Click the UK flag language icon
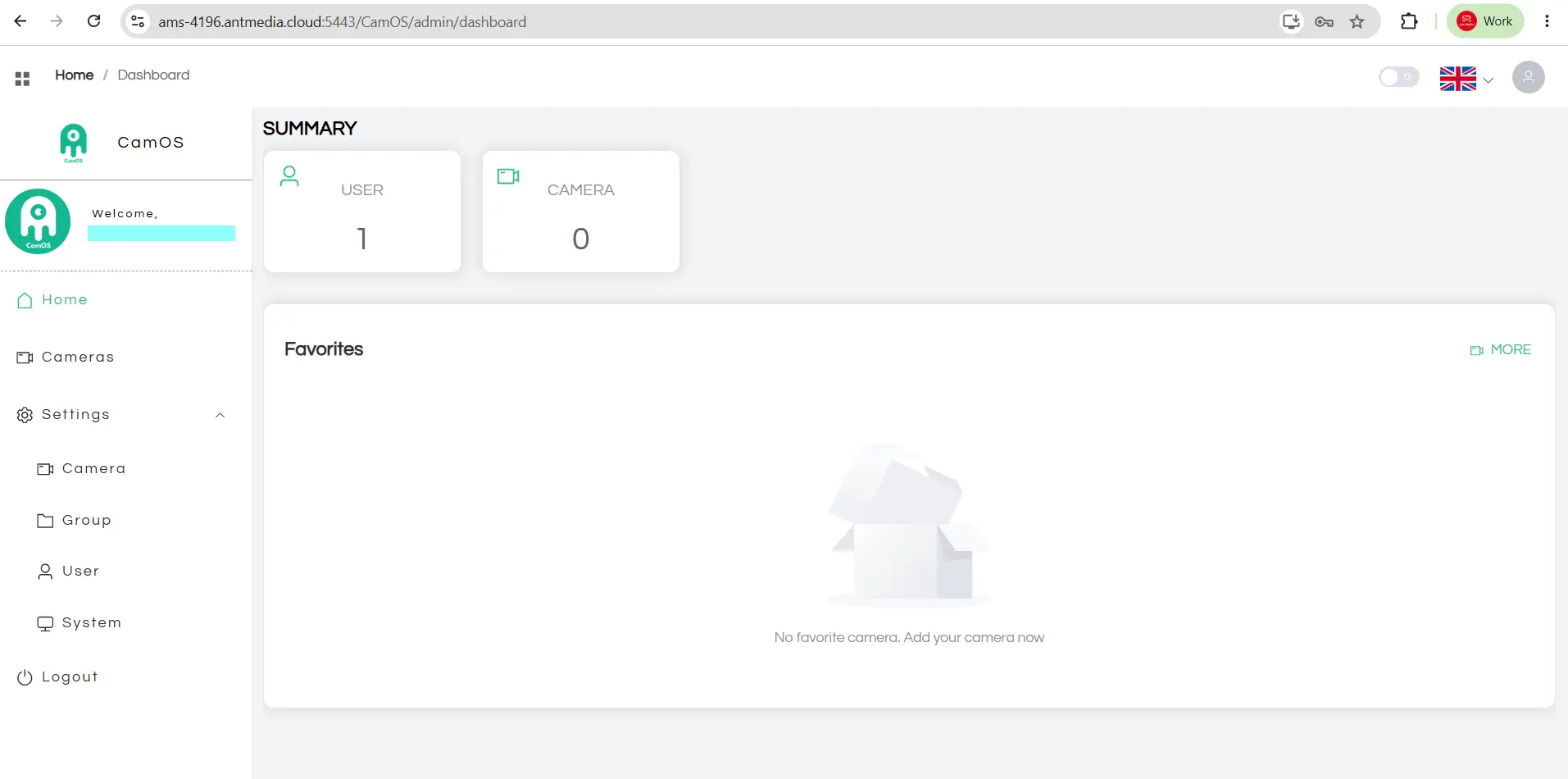 [1458, 79]
